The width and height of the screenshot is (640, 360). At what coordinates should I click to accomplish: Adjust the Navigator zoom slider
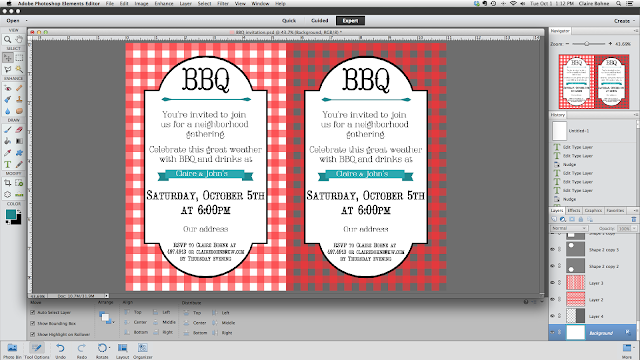tap(587, 44)
